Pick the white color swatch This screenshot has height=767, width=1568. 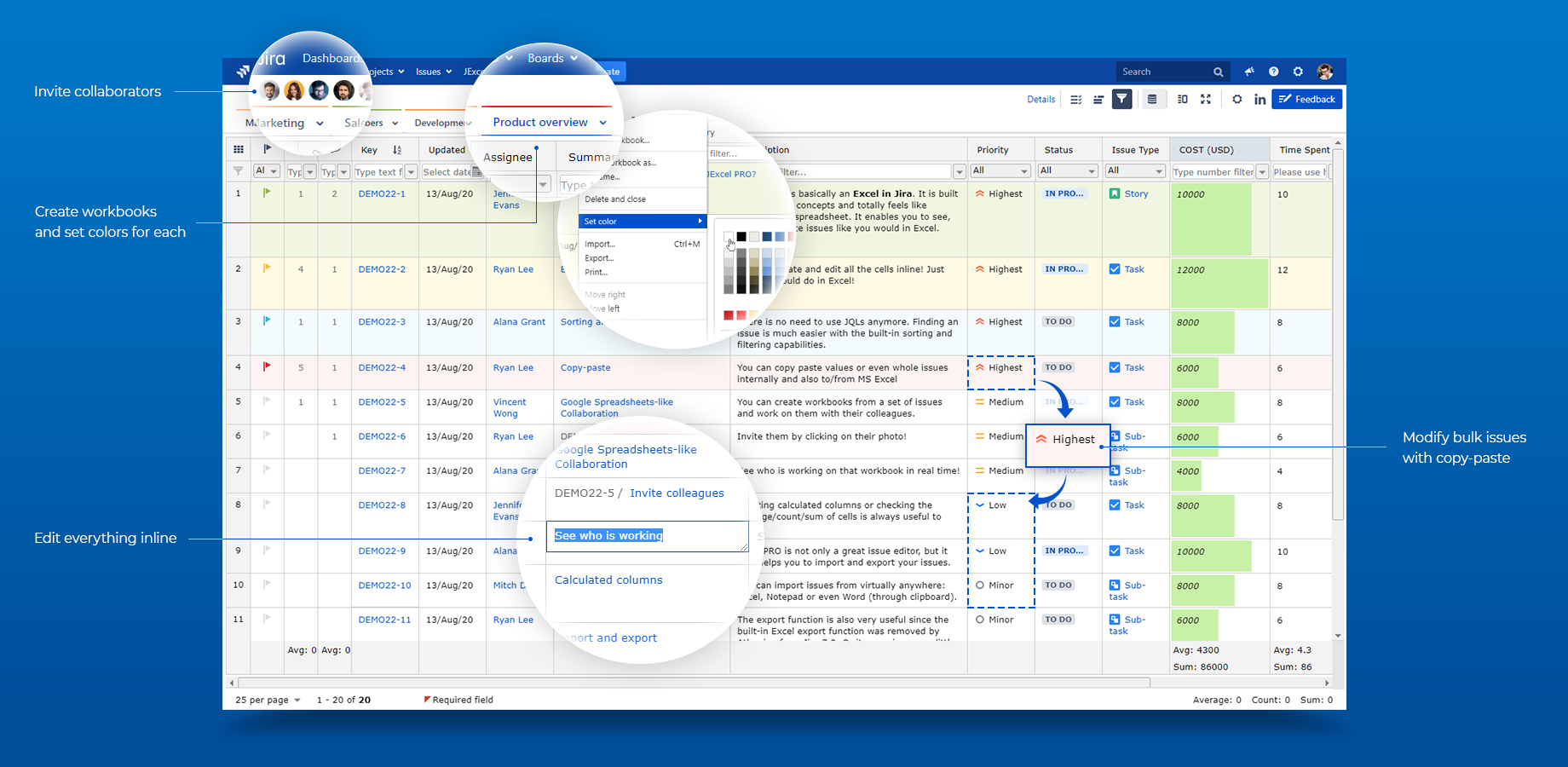729,236
